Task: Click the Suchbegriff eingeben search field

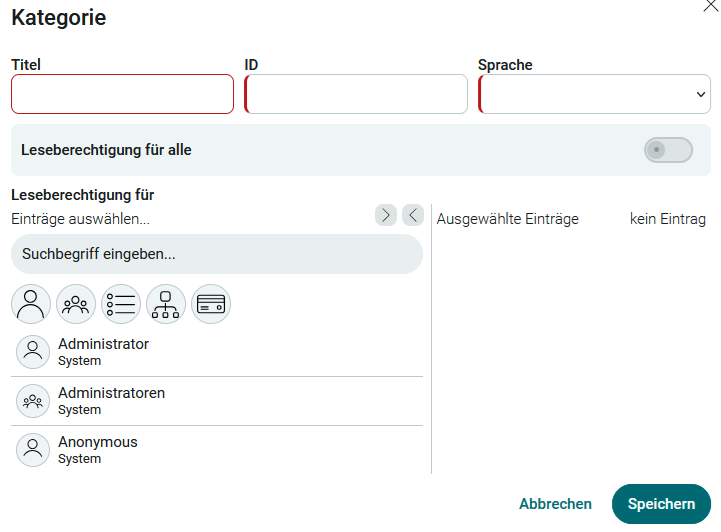Action: [x=217, y=254]
